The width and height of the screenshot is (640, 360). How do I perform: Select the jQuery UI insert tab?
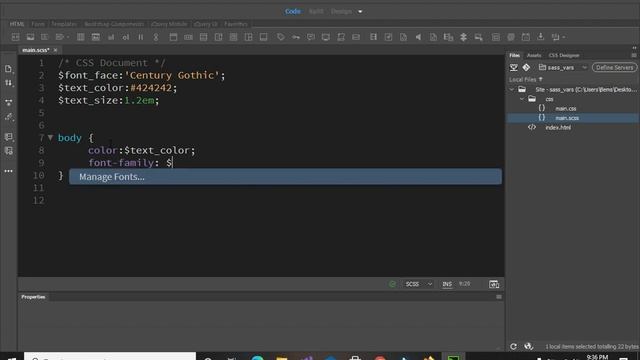(206, 24)
